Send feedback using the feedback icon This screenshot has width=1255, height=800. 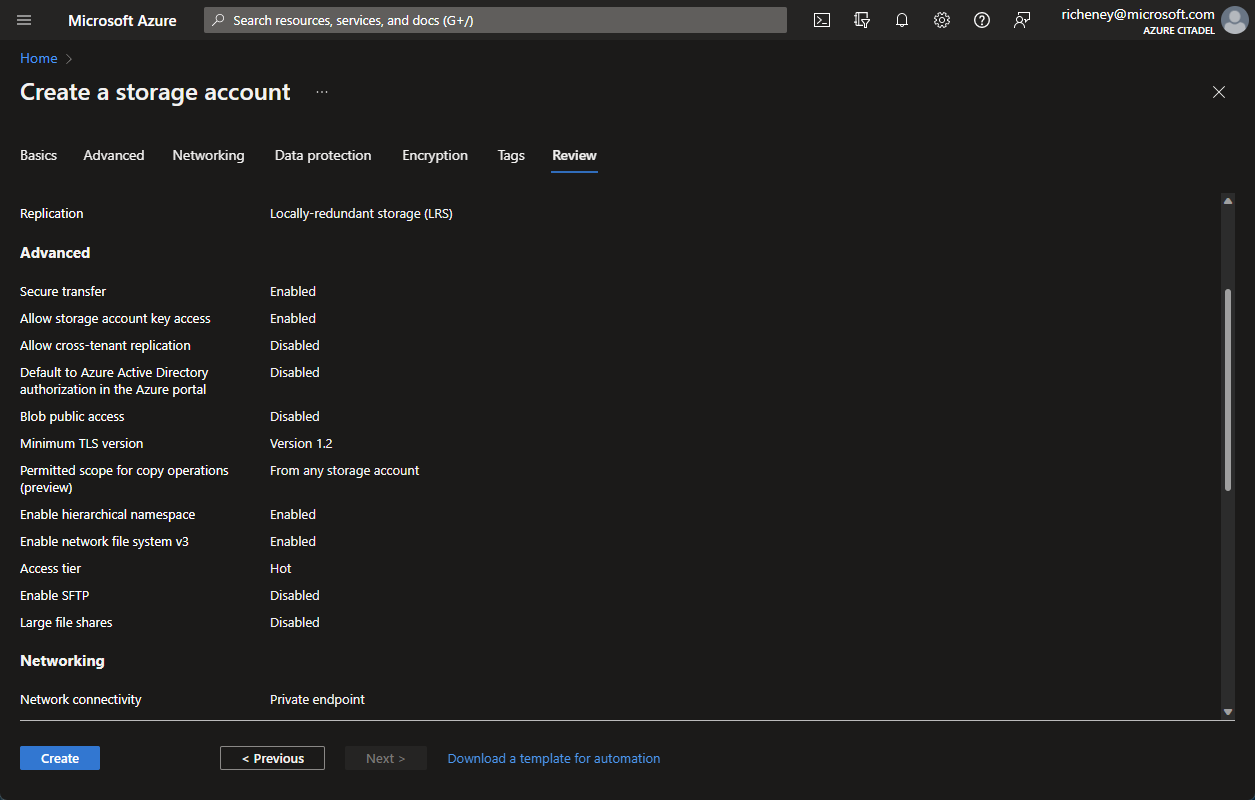tap(1021, 20)
